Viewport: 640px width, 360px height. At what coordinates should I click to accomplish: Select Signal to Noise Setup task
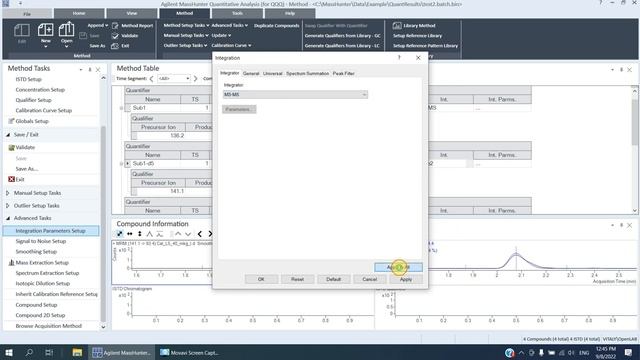[41, 241]
